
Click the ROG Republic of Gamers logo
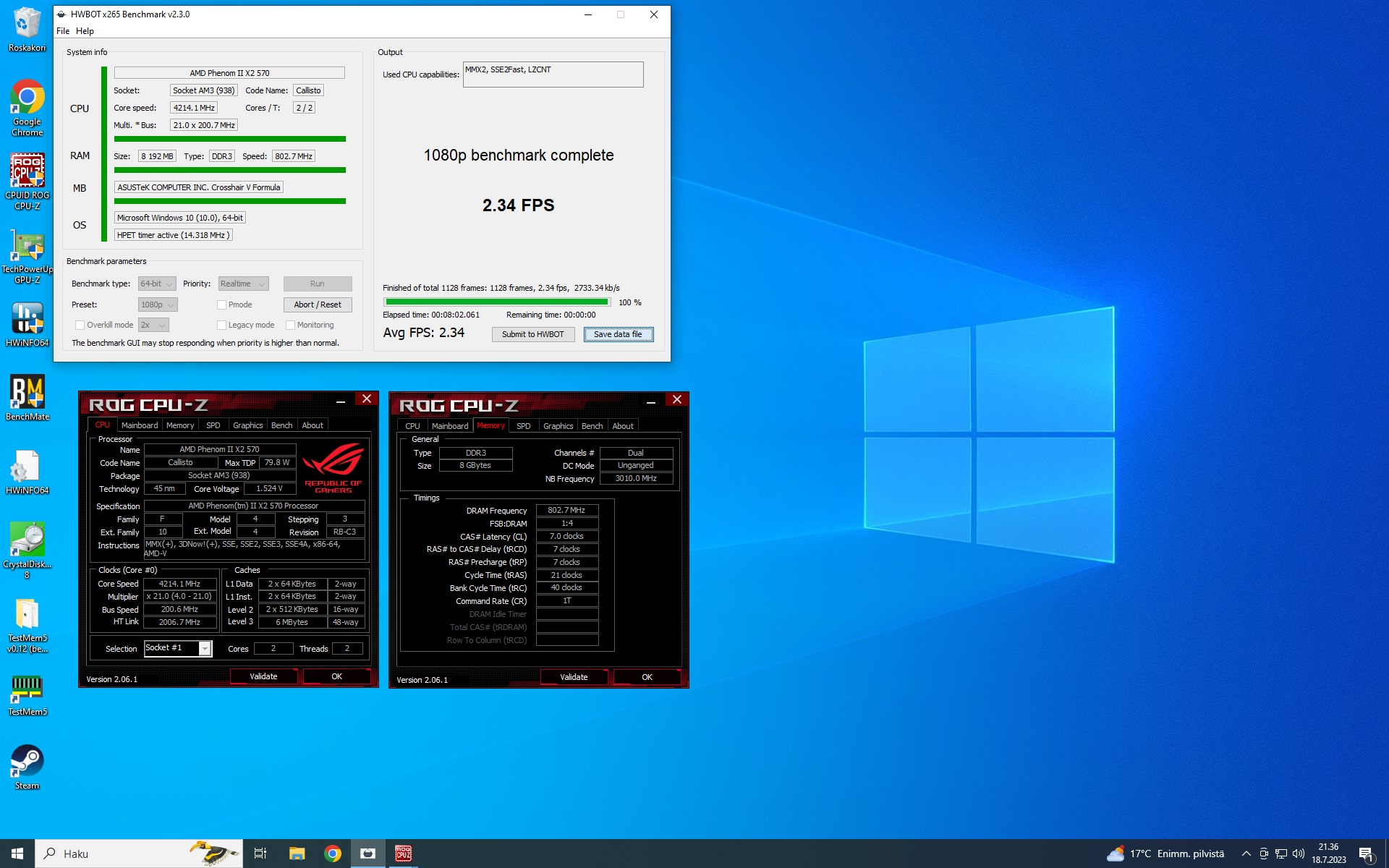pos(333,468)
